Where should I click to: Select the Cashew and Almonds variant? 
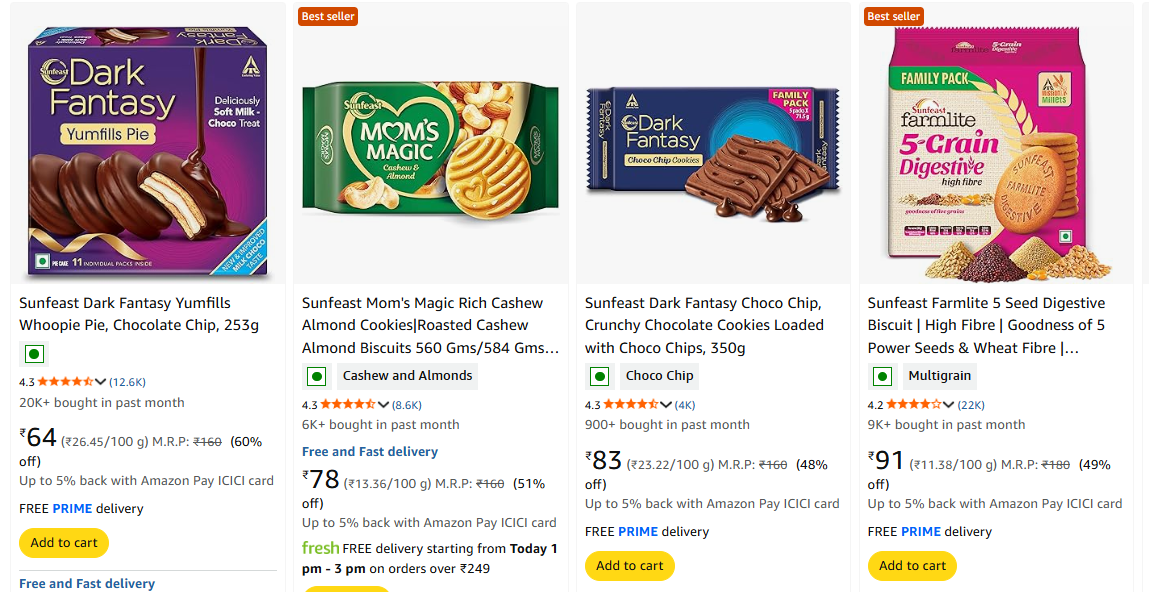(407, 376)
